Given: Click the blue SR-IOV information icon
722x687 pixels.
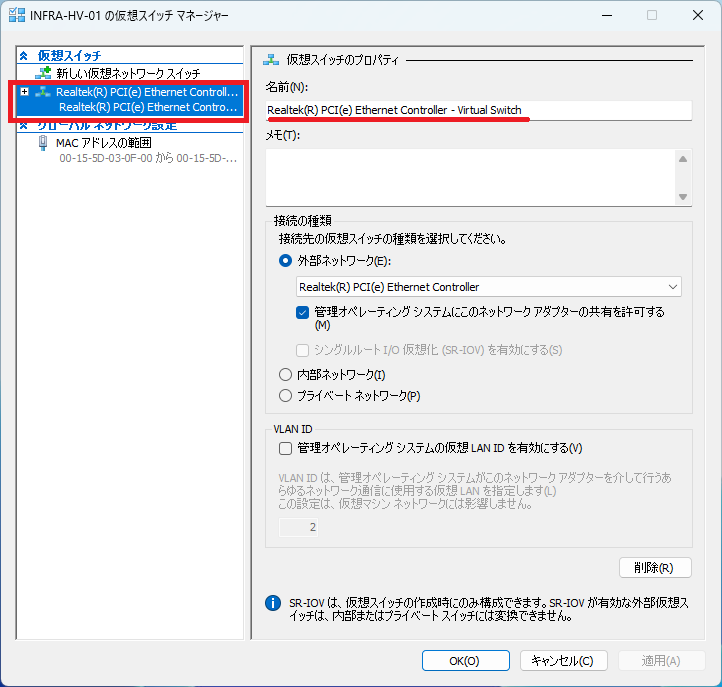Looking at the screenshot, I should pos(273,603).
